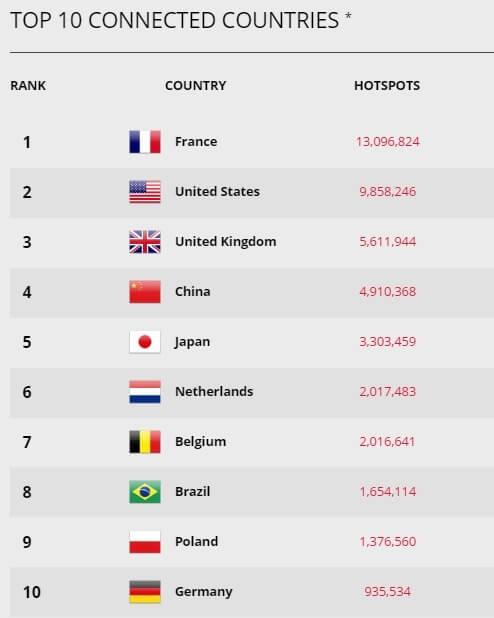
Task: Click the Poland flag icon
Action: click(145, 542)
